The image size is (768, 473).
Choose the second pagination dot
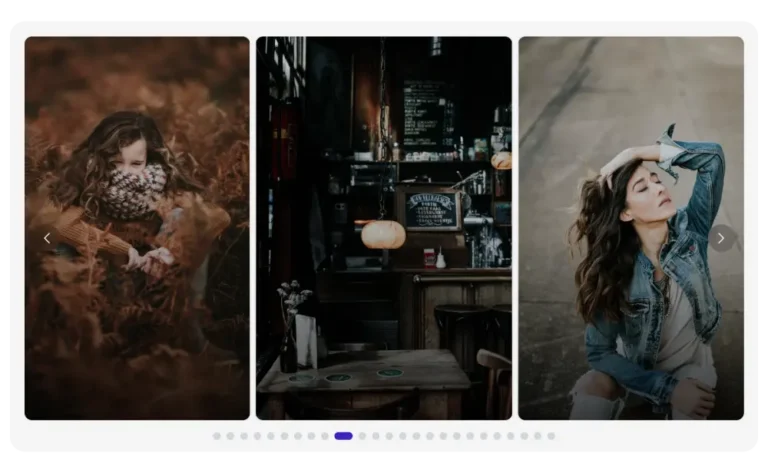click(230, 436)
